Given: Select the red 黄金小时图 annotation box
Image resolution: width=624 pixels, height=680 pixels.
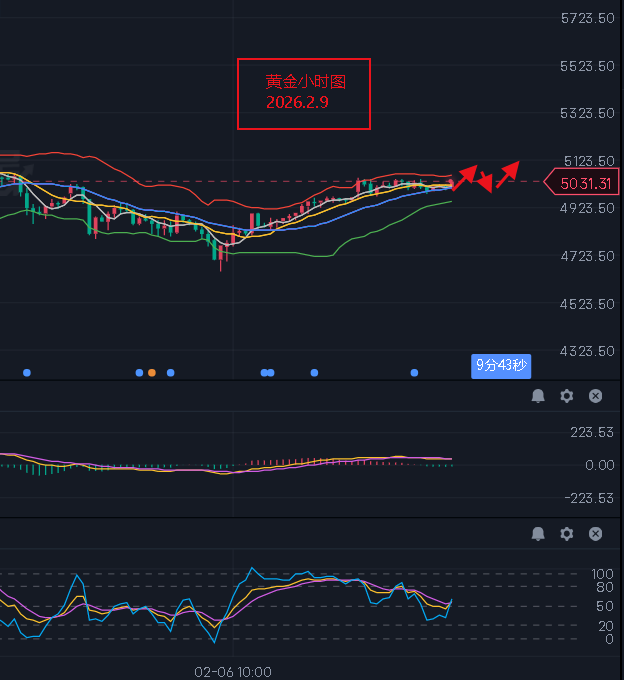Looking at the screenshot, I should (304, 93).
